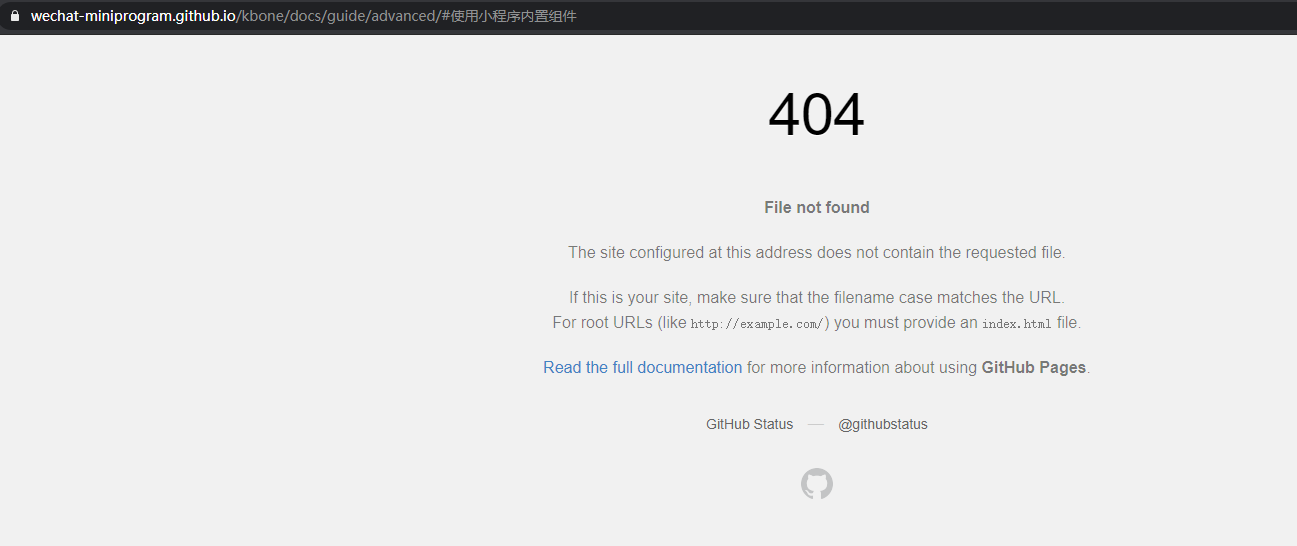Click the 'http://example.com/' sample URL text
1297x546 pixels.
pyautogui.click(x=757, y=324)
